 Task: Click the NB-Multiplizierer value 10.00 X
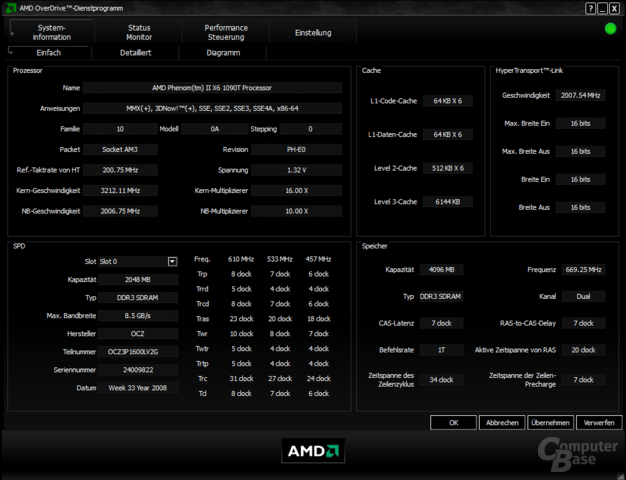pos(296,211)
